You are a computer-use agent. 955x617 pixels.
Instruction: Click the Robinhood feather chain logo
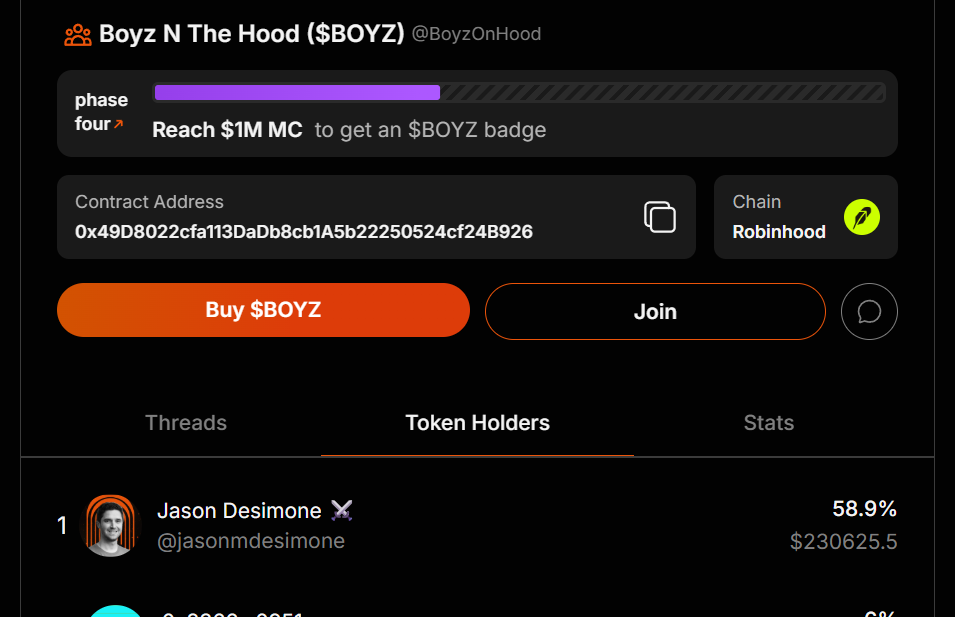point(862,217)
